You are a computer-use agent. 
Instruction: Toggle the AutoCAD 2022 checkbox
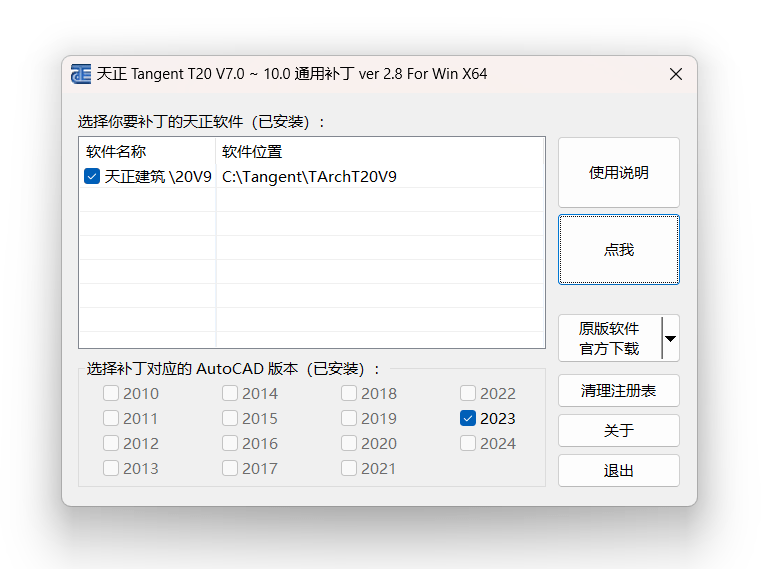click(468, 393)
